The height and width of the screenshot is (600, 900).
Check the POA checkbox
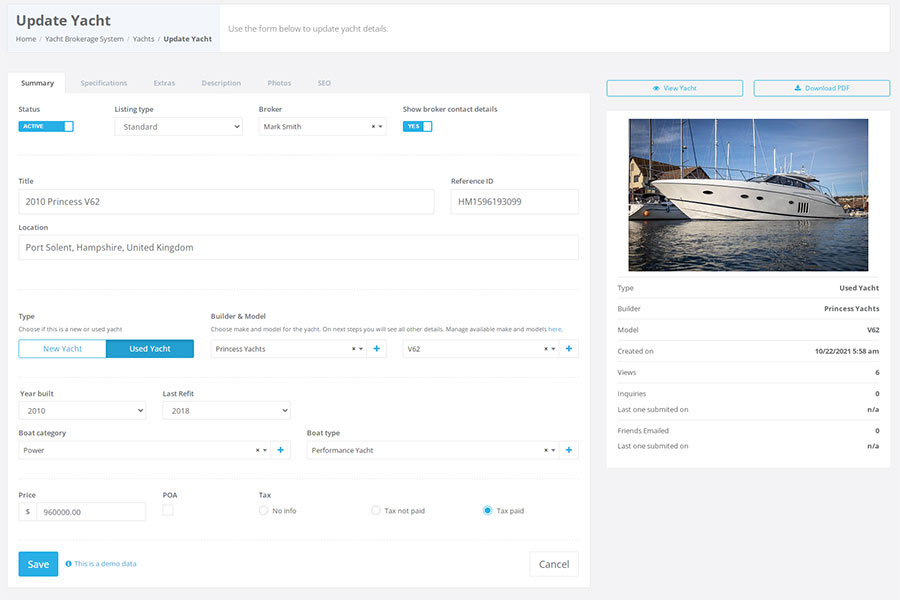click(168, 510)
